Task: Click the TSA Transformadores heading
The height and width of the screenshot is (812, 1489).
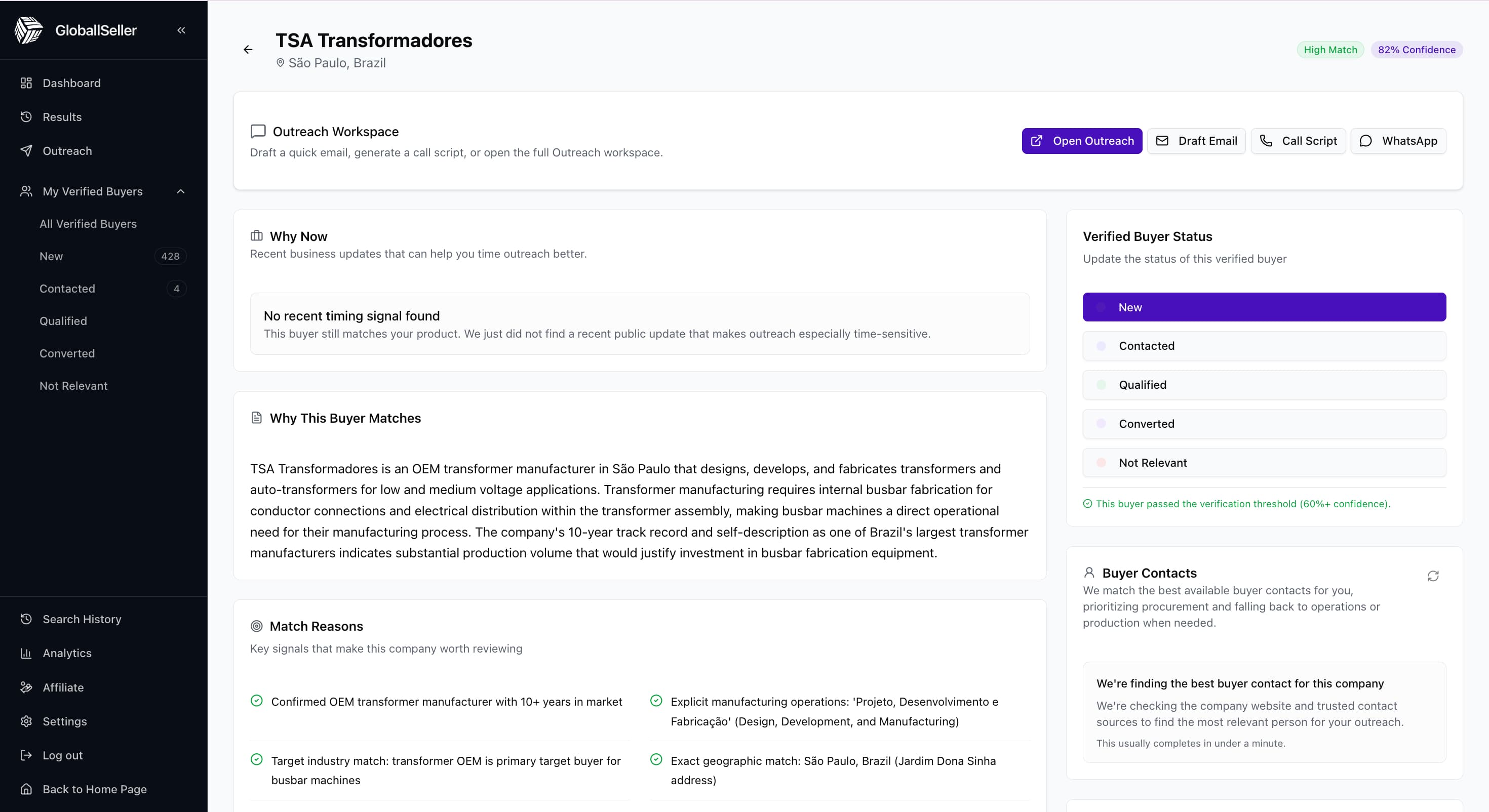Action: click(373, 40)
